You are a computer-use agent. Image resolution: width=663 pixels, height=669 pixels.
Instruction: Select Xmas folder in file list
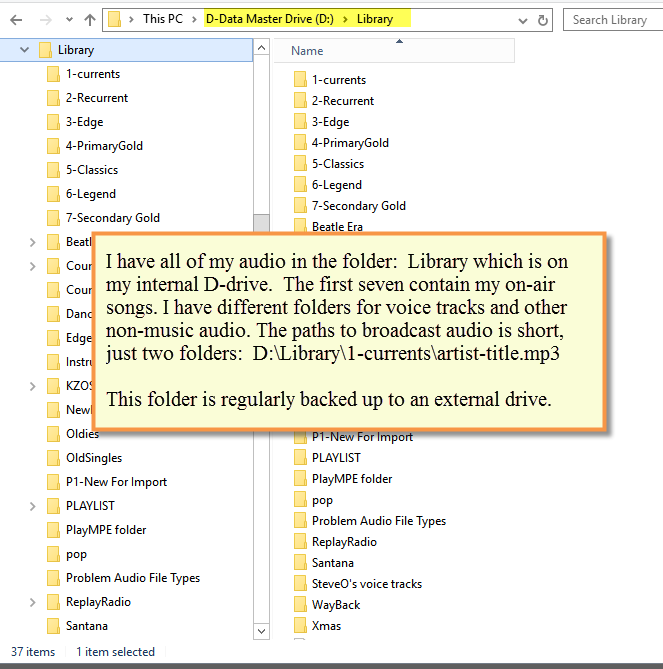[x=326, y=626]
